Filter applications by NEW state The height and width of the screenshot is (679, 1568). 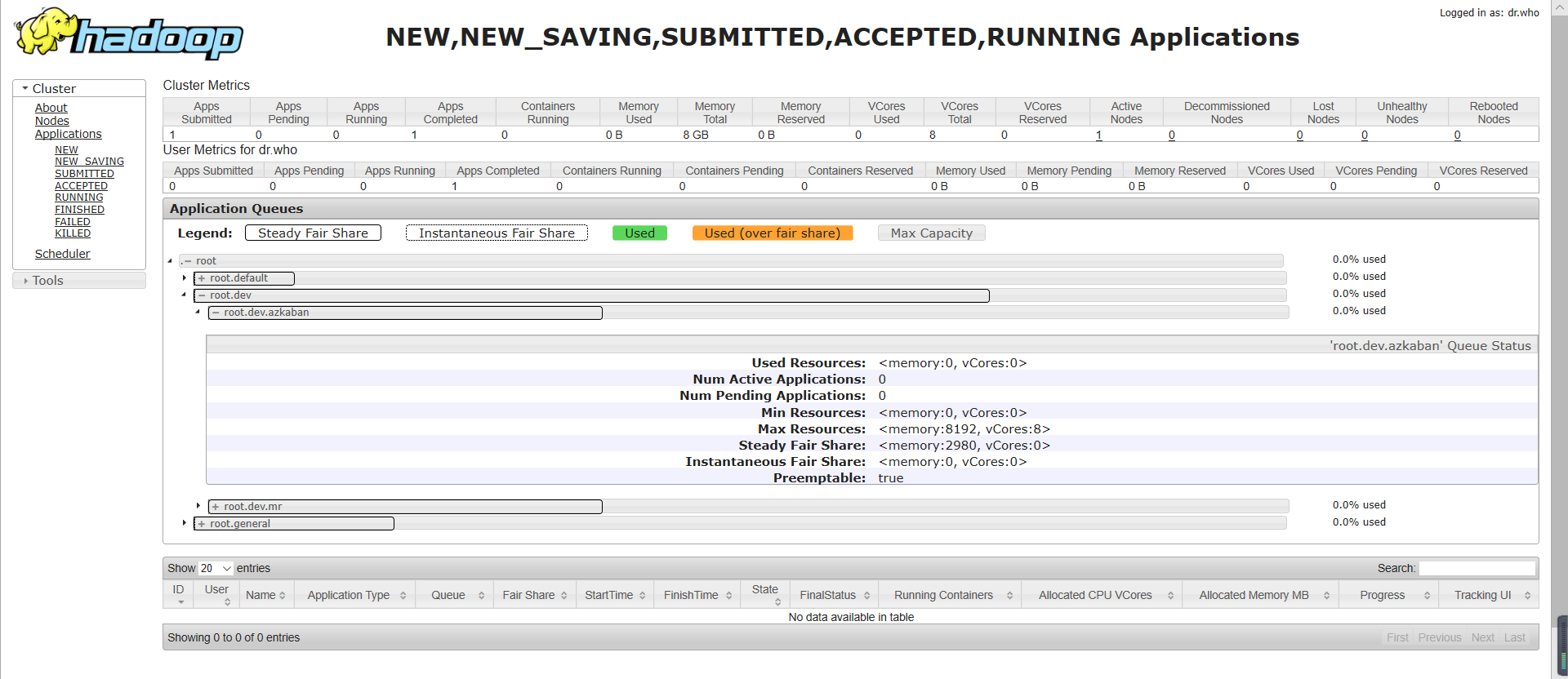[x=66, y=150]
